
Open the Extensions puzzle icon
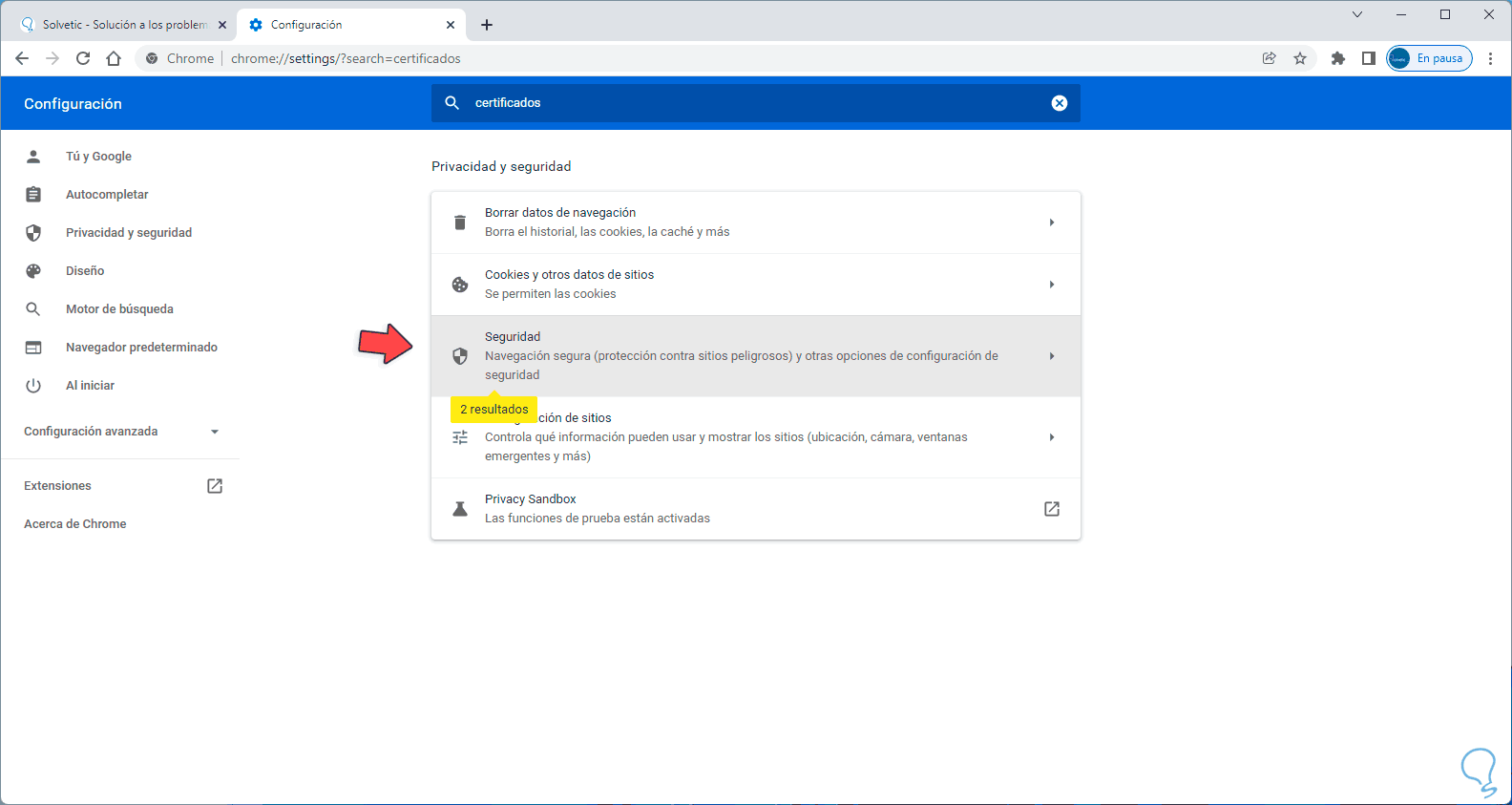1338,58
